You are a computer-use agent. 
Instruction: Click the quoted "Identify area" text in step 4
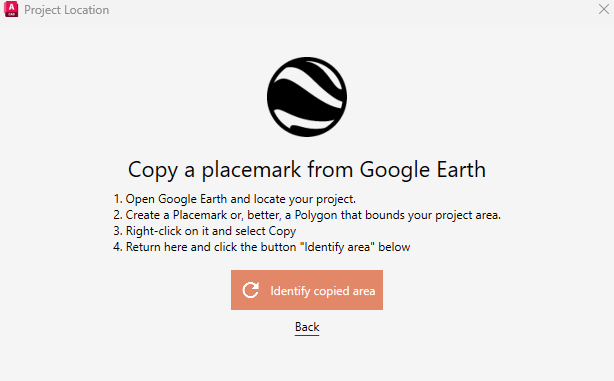[339, 247]
